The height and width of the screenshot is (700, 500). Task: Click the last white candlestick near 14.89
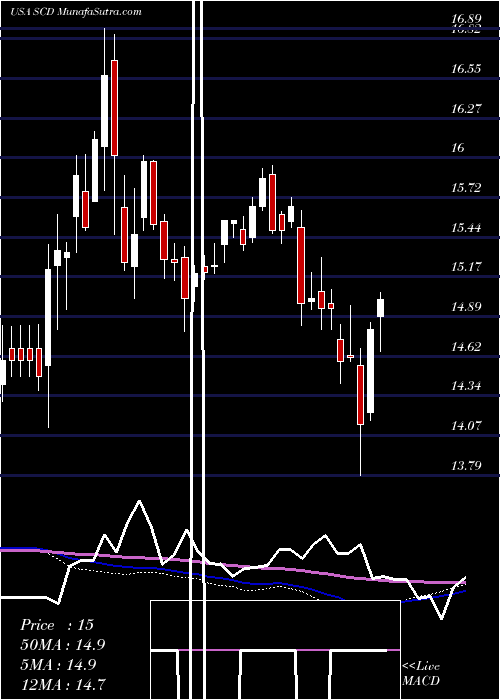[381, 308]
